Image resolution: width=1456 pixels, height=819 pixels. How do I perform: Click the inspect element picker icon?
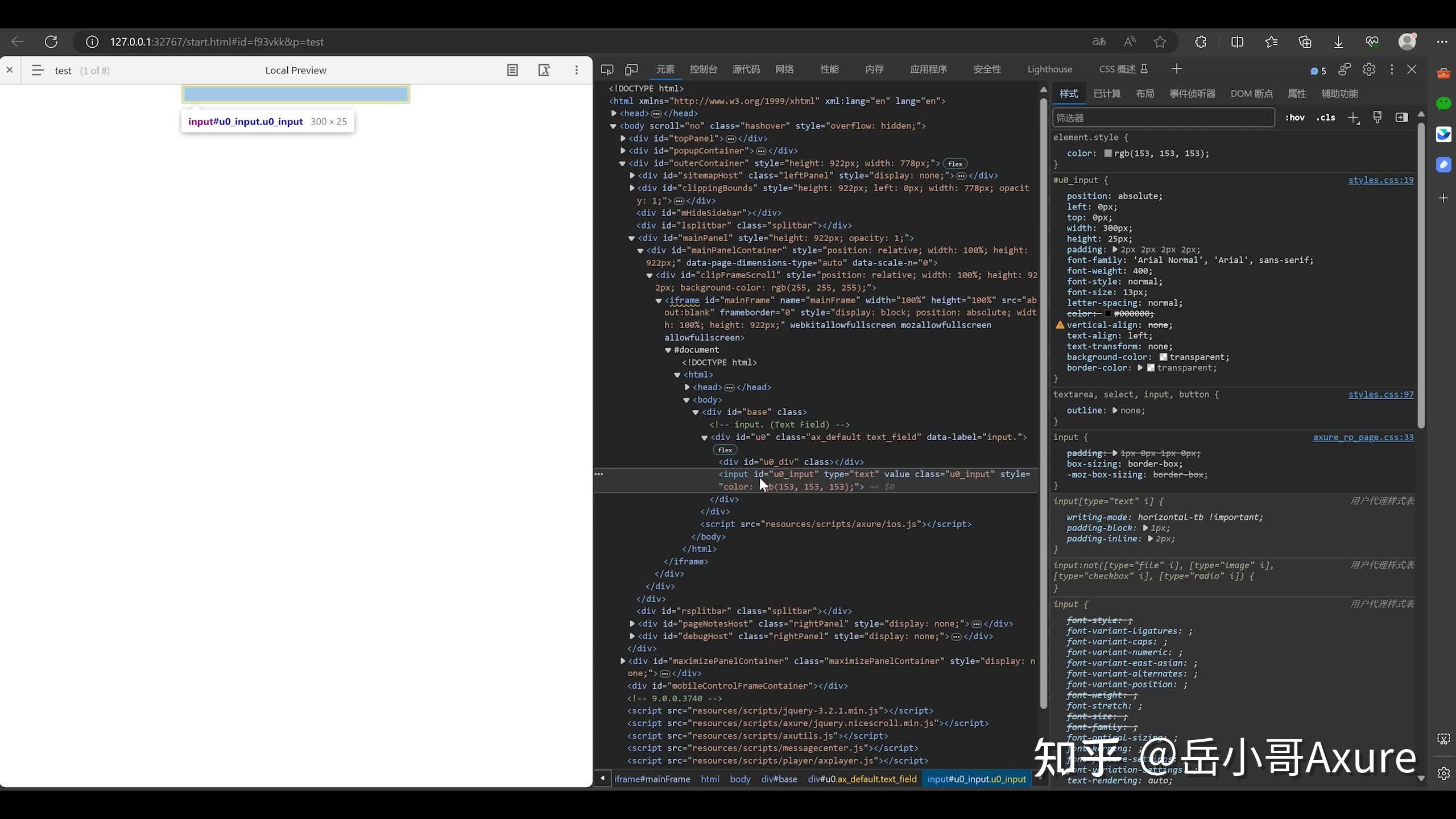(607, 69)
